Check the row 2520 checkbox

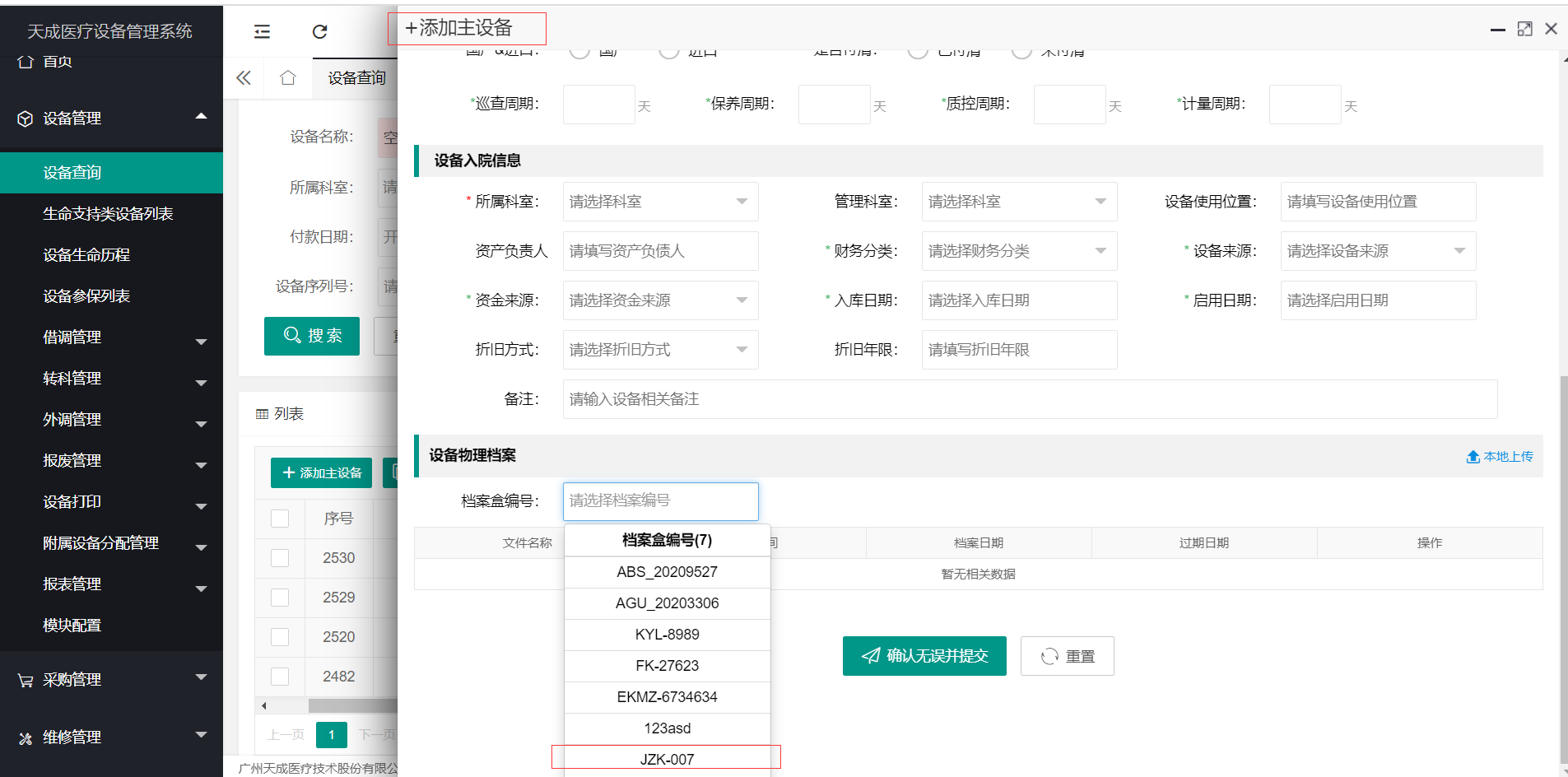[280, 637]
